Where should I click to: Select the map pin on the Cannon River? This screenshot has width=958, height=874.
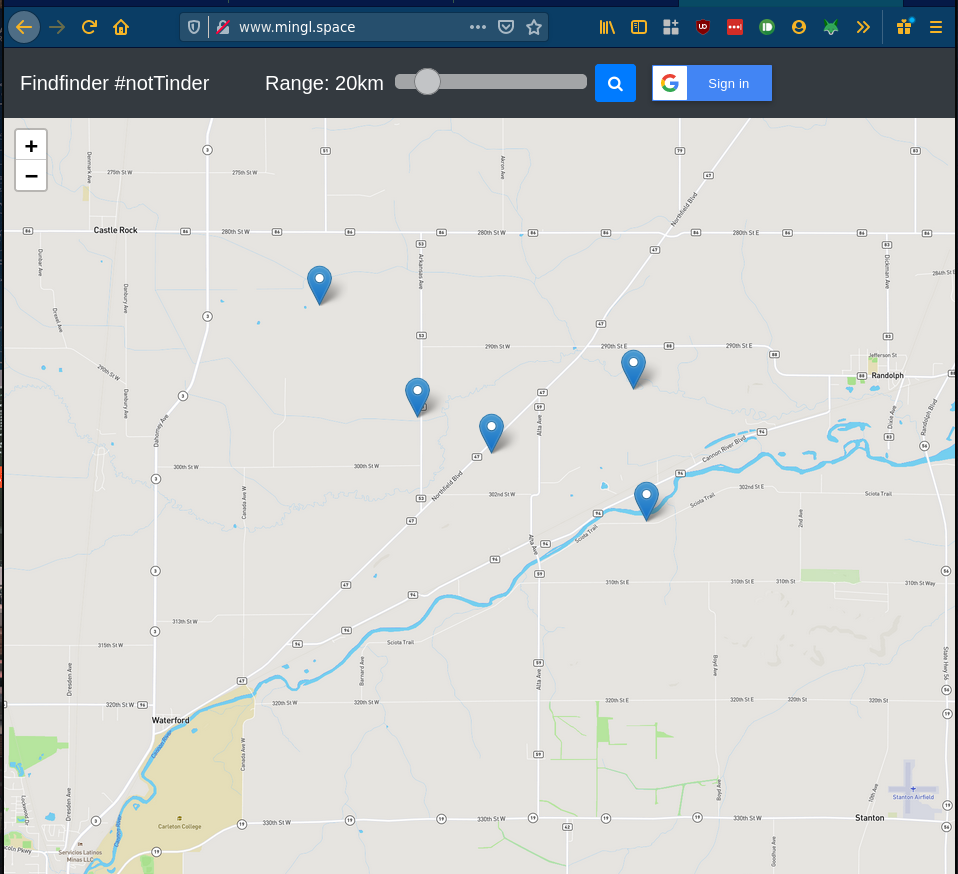click(x=646, y=501)
